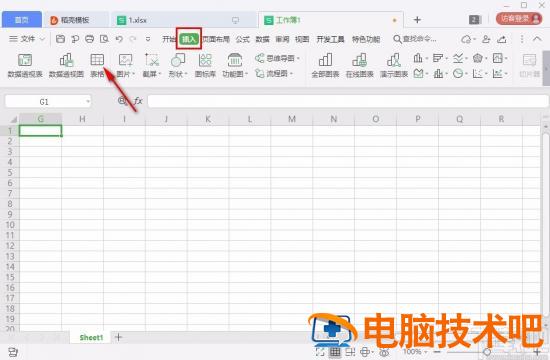Image resolution: width=550 pixels, height=360 pixels.
Task: Open 全部图表 all charts
Action: pyautogui.click(x=326, y=65)
